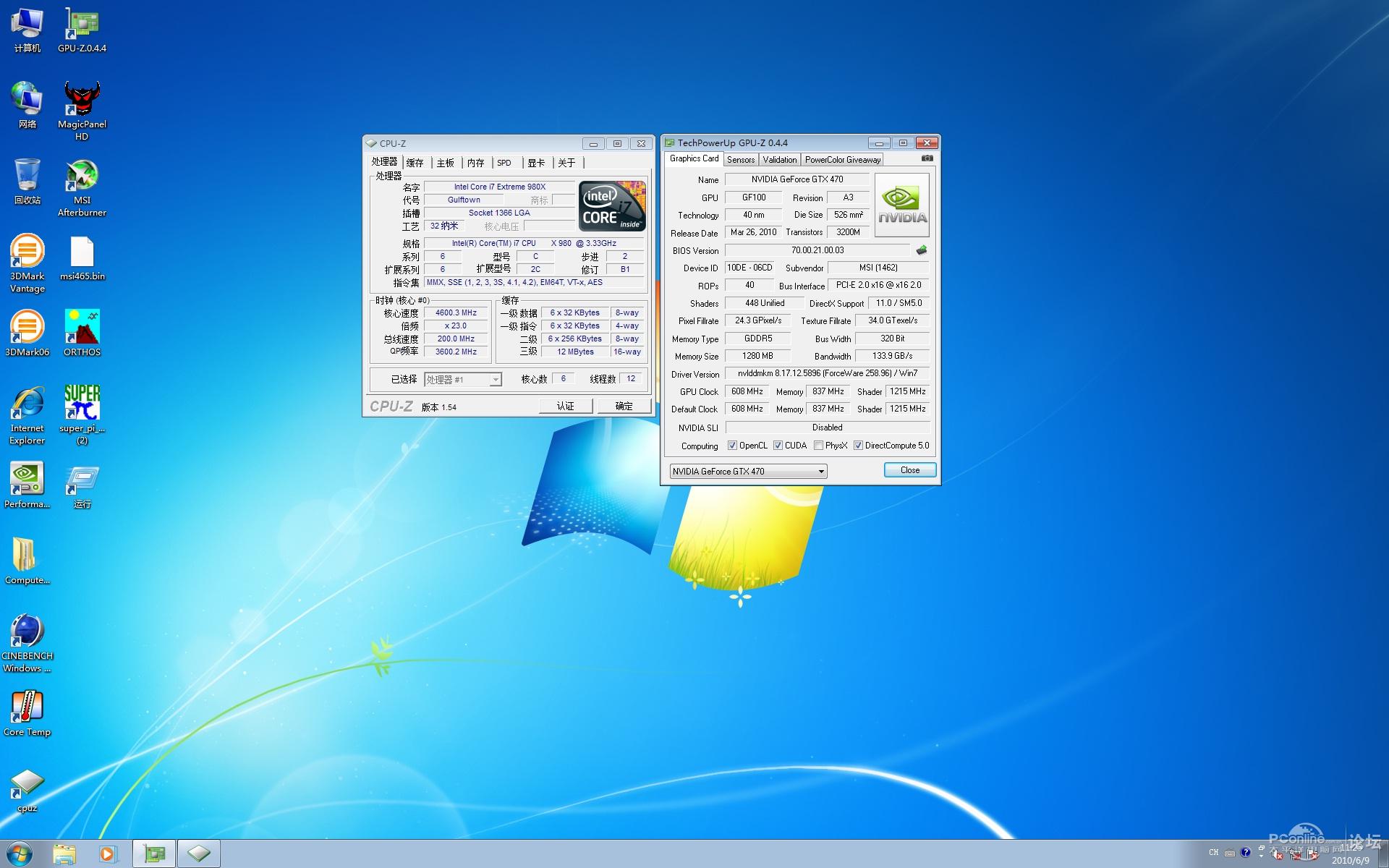Open MSI Afterburner desktop shortcut
This screenshot has height=868, width=1389.
(x=82, y=177)
